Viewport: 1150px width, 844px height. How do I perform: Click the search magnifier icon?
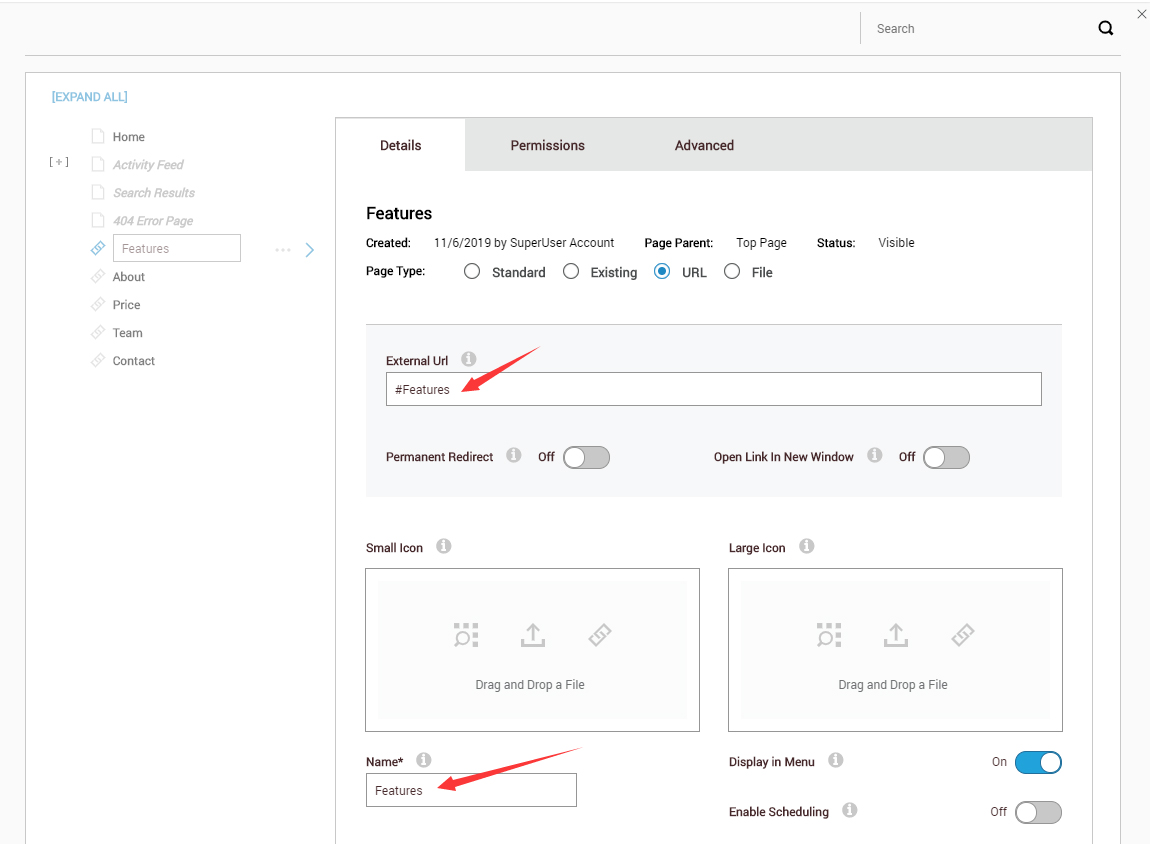point(1105,28)
